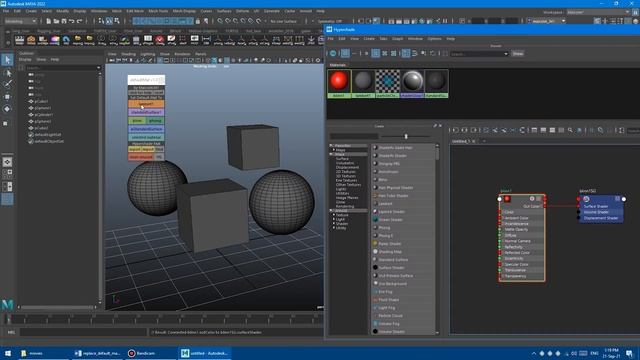Screen dimensions: 640x360
Task: Select the checkered particleCloud material swatch
Action: point(387,83)
